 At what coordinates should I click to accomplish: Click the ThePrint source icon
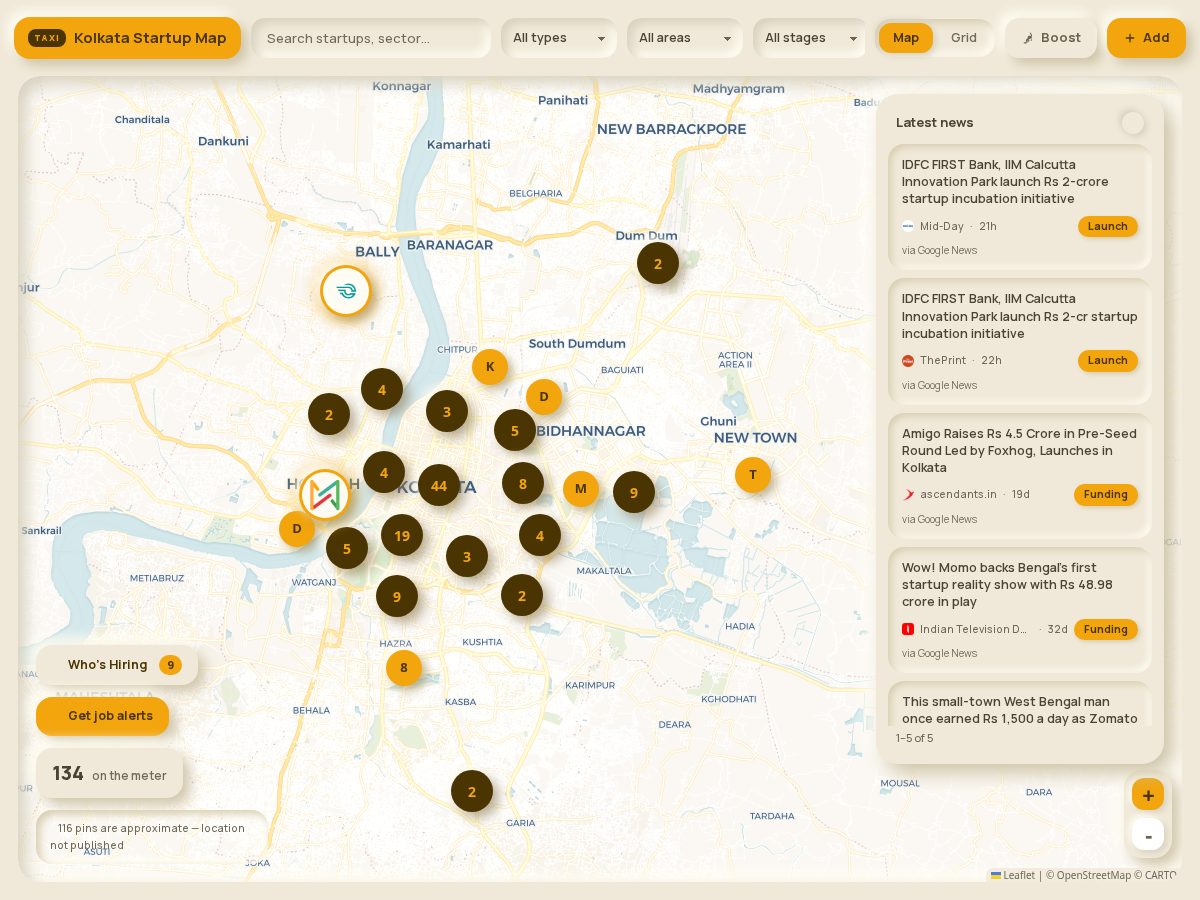click(908, 360)
